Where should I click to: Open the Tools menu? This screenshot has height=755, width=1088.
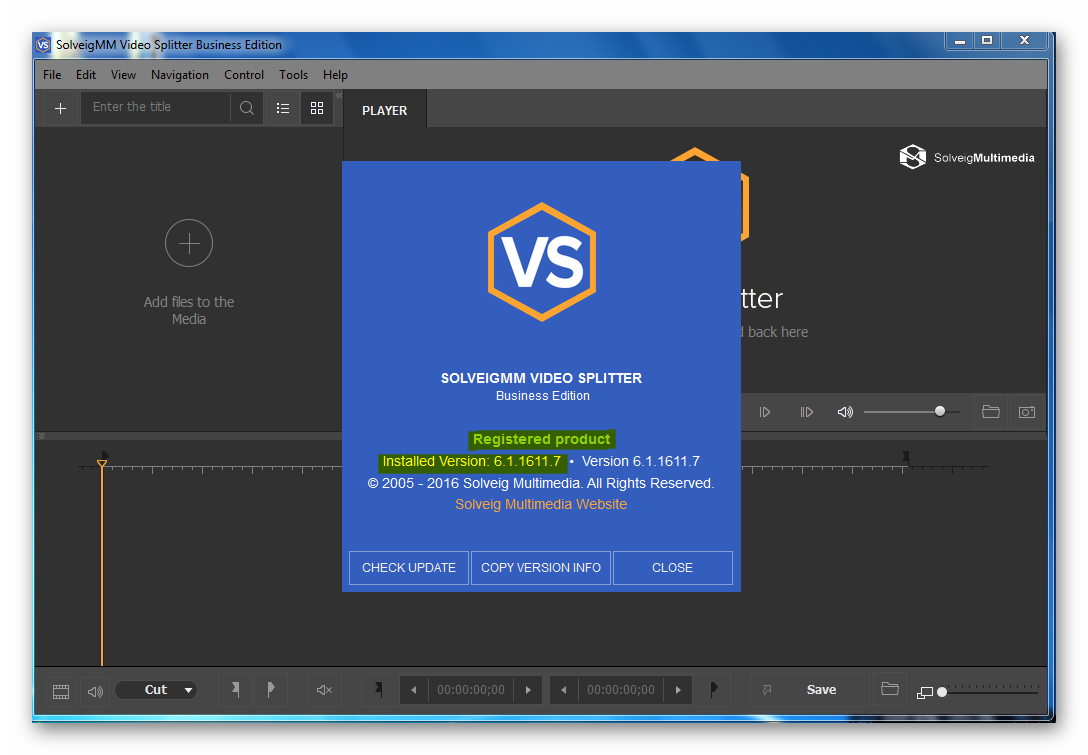click(x=294, y=75)
